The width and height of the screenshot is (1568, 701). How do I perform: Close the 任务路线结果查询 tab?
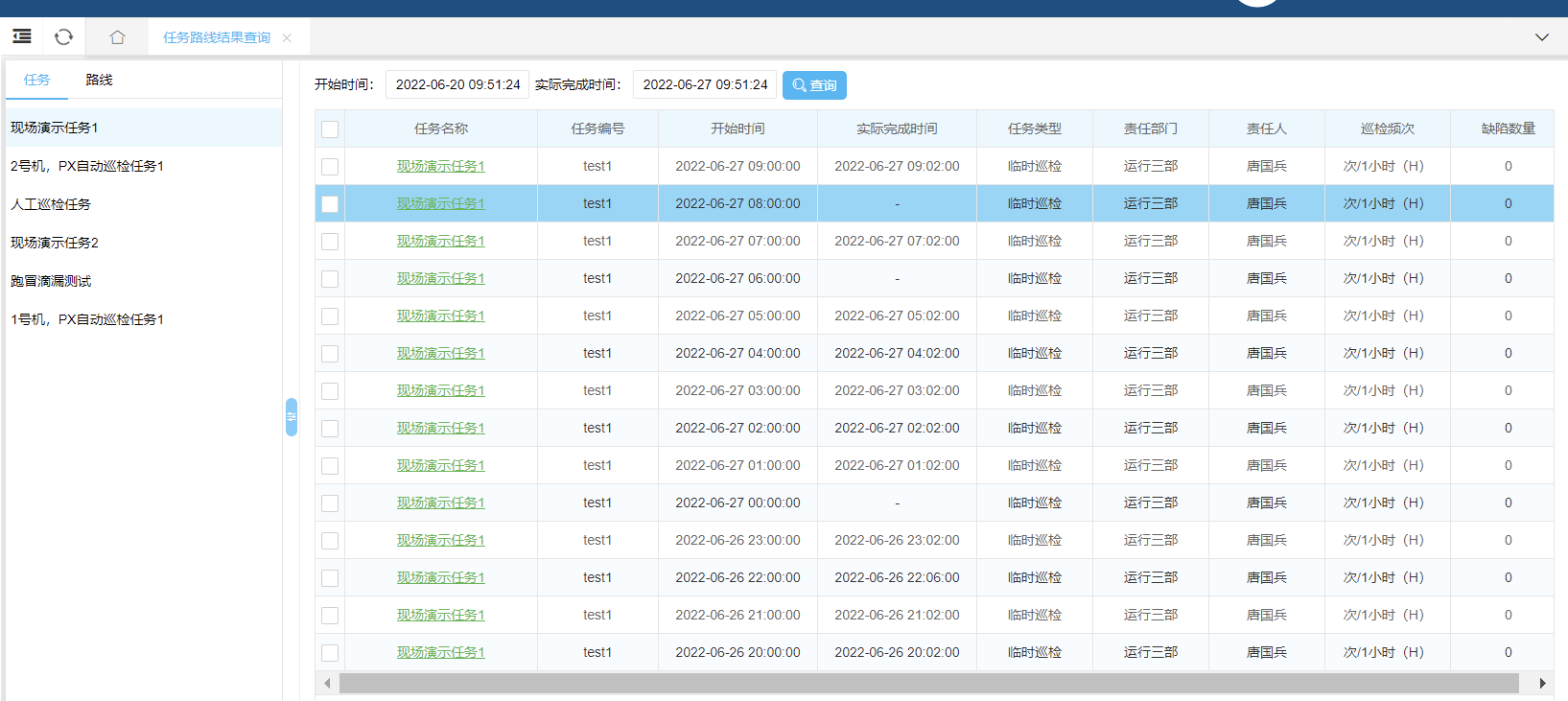click(x=287, y=38)
